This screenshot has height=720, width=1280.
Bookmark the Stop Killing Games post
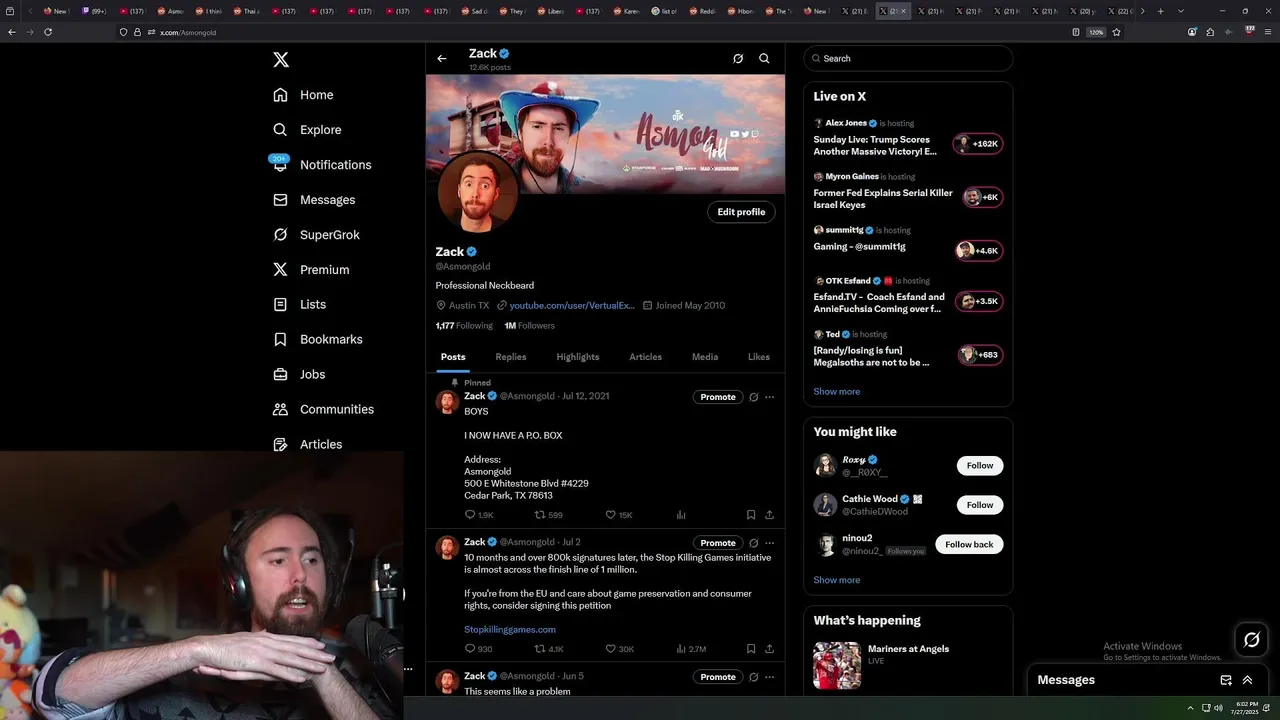point(751,649)
